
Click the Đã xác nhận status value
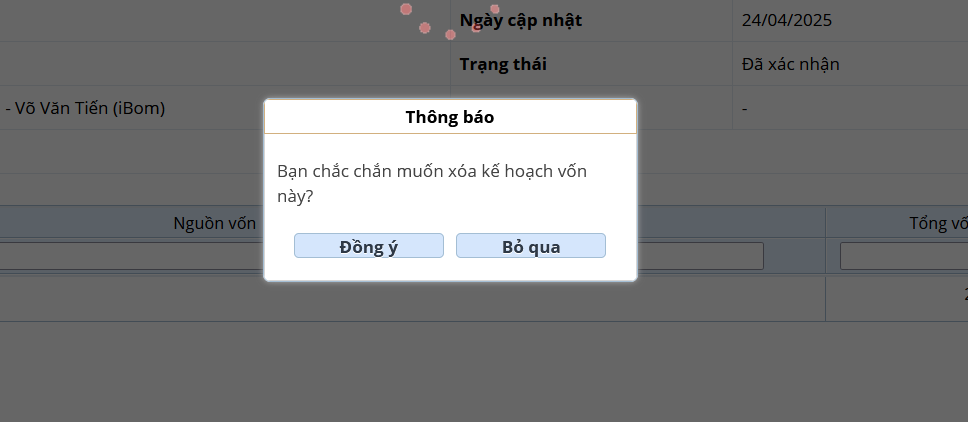790,64
